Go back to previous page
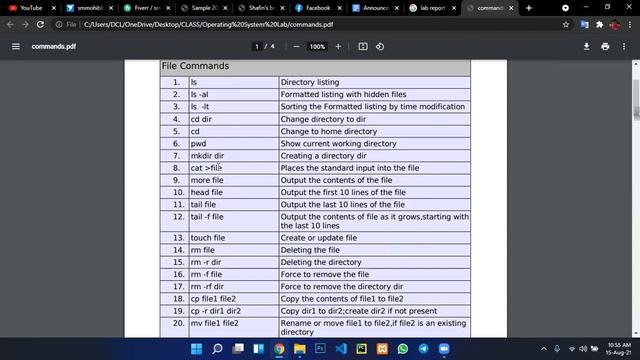Viewport: 640px width, 360px height. coord(10,24)
